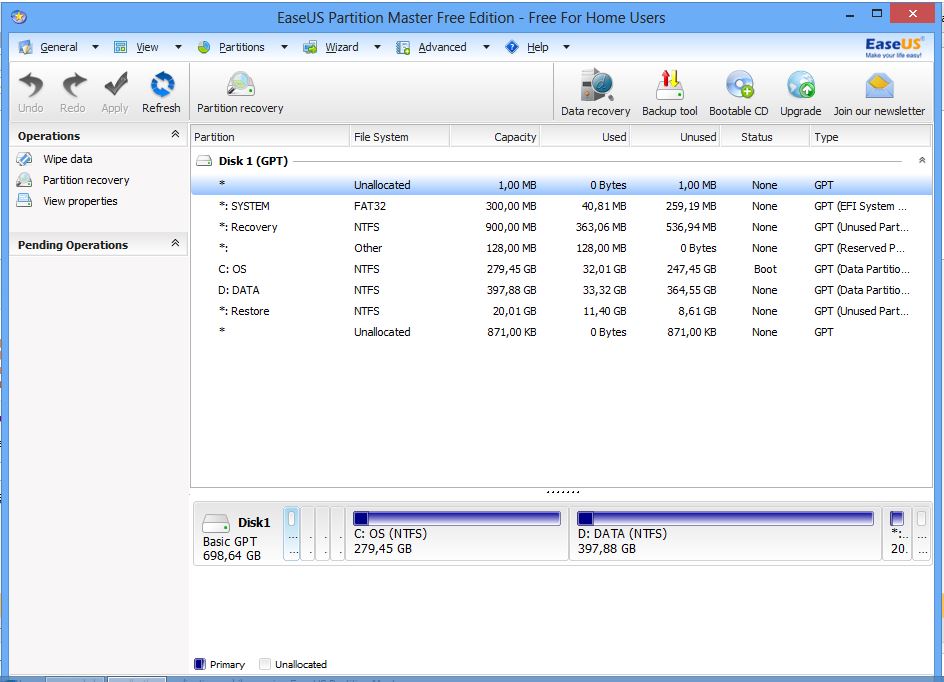Open the Help menu
The image size is (944, 682).
(x=538, y=47)
